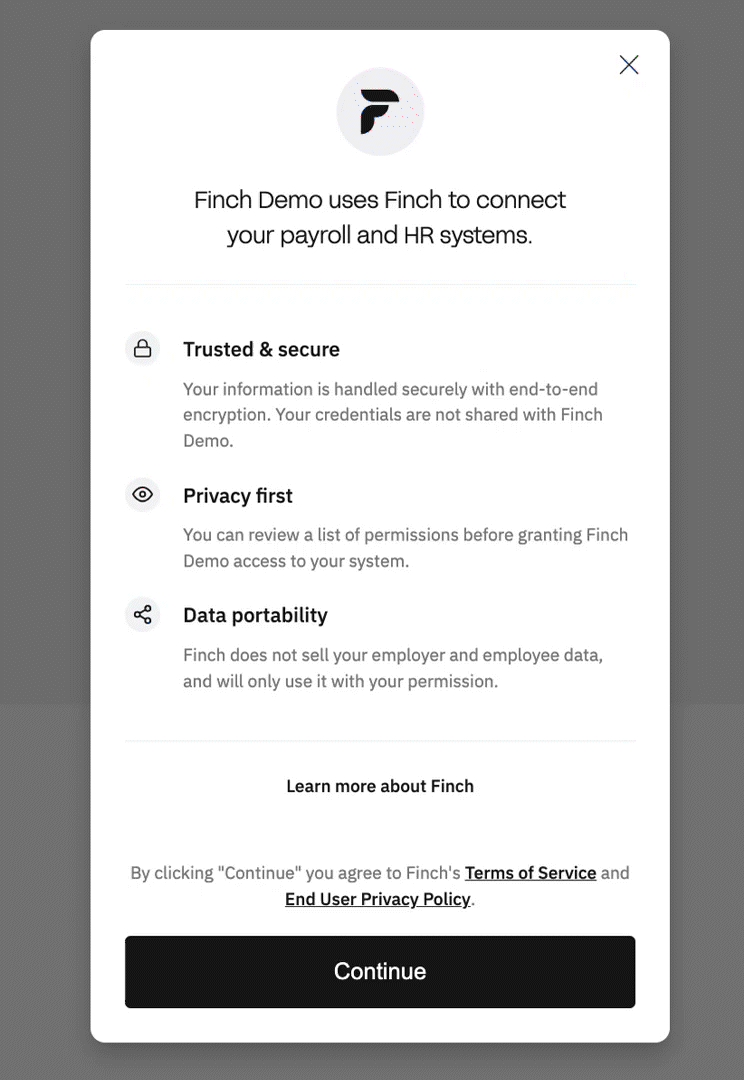Image resolution: width=744 pixels, height=1080 pixels.
Task: Click the permissions review description text
Action: pyautogui.click(x=405, y=548)
